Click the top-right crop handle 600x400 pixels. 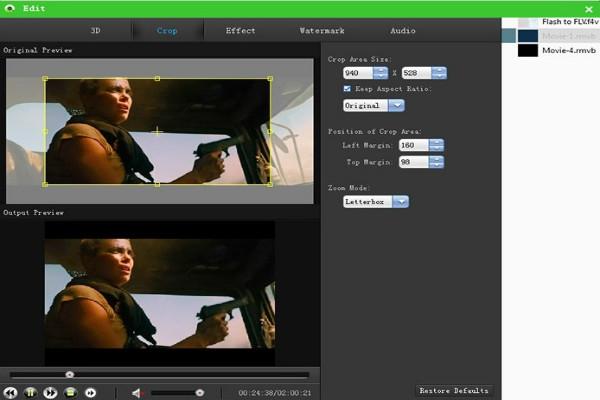[x=270, y=78]
